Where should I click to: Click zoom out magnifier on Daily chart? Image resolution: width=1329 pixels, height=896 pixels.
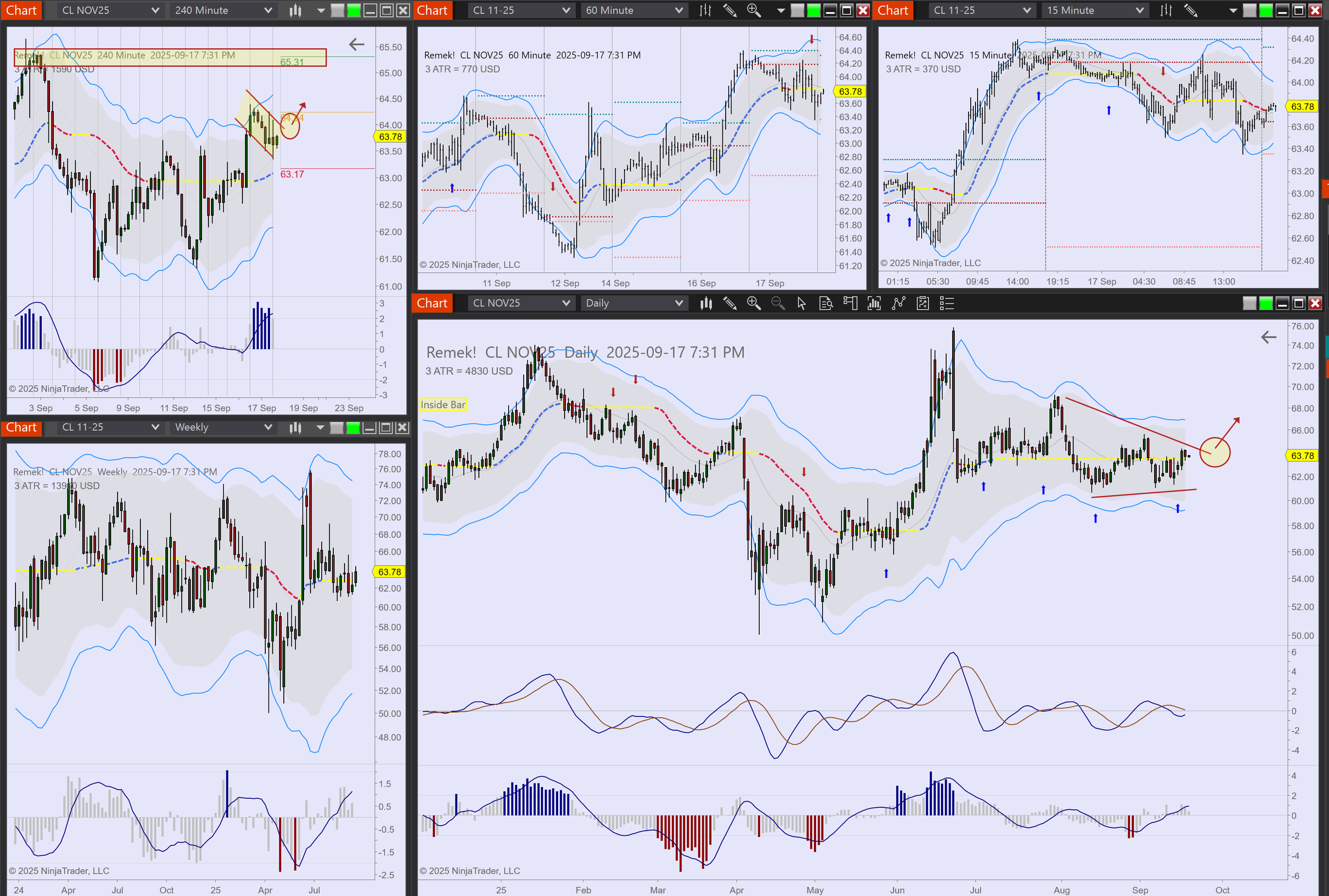coord(777,303)
